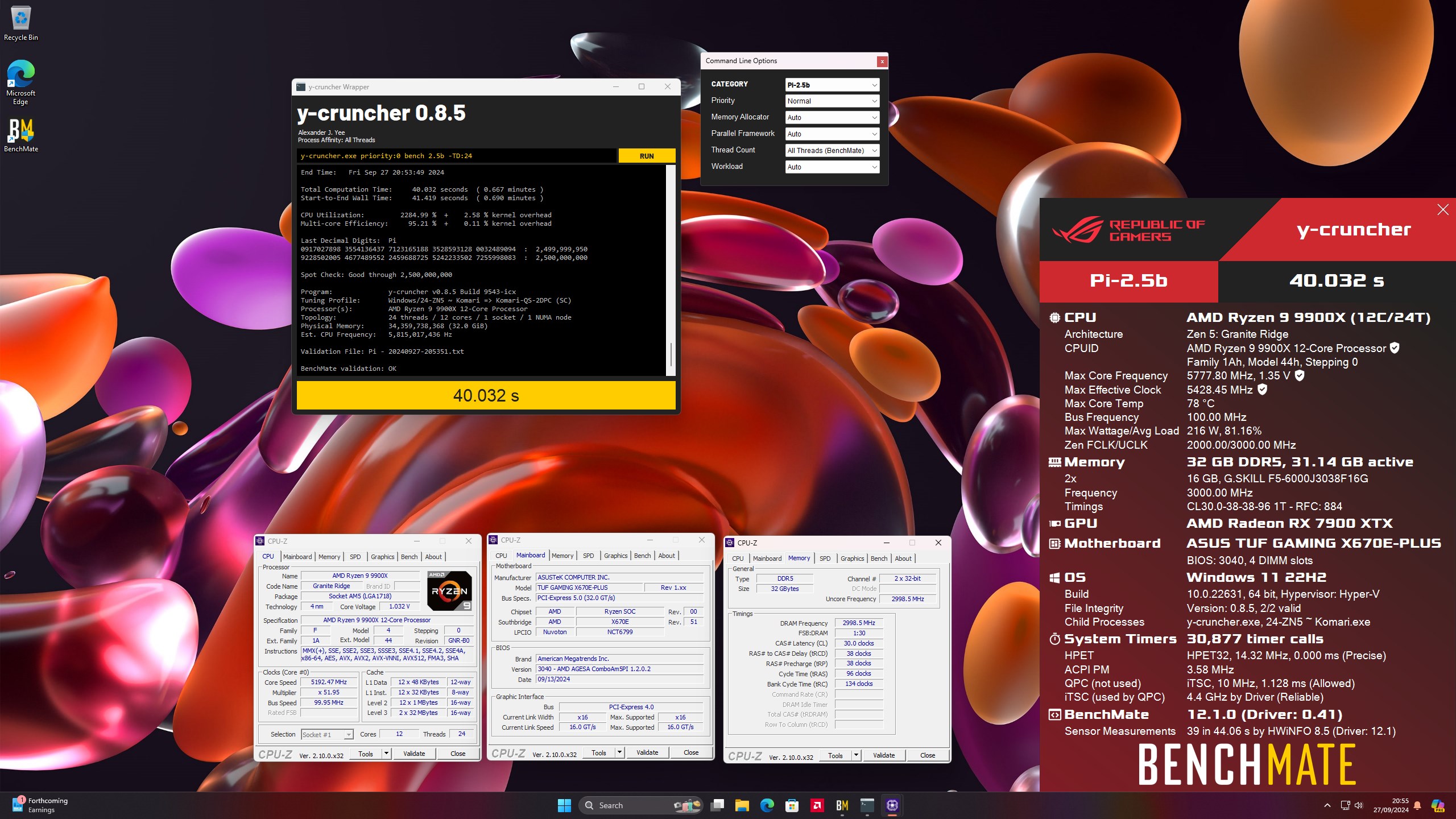Open Microsoft Edge from the taskbar
The image size is (1456, 819).
[767, 805]
